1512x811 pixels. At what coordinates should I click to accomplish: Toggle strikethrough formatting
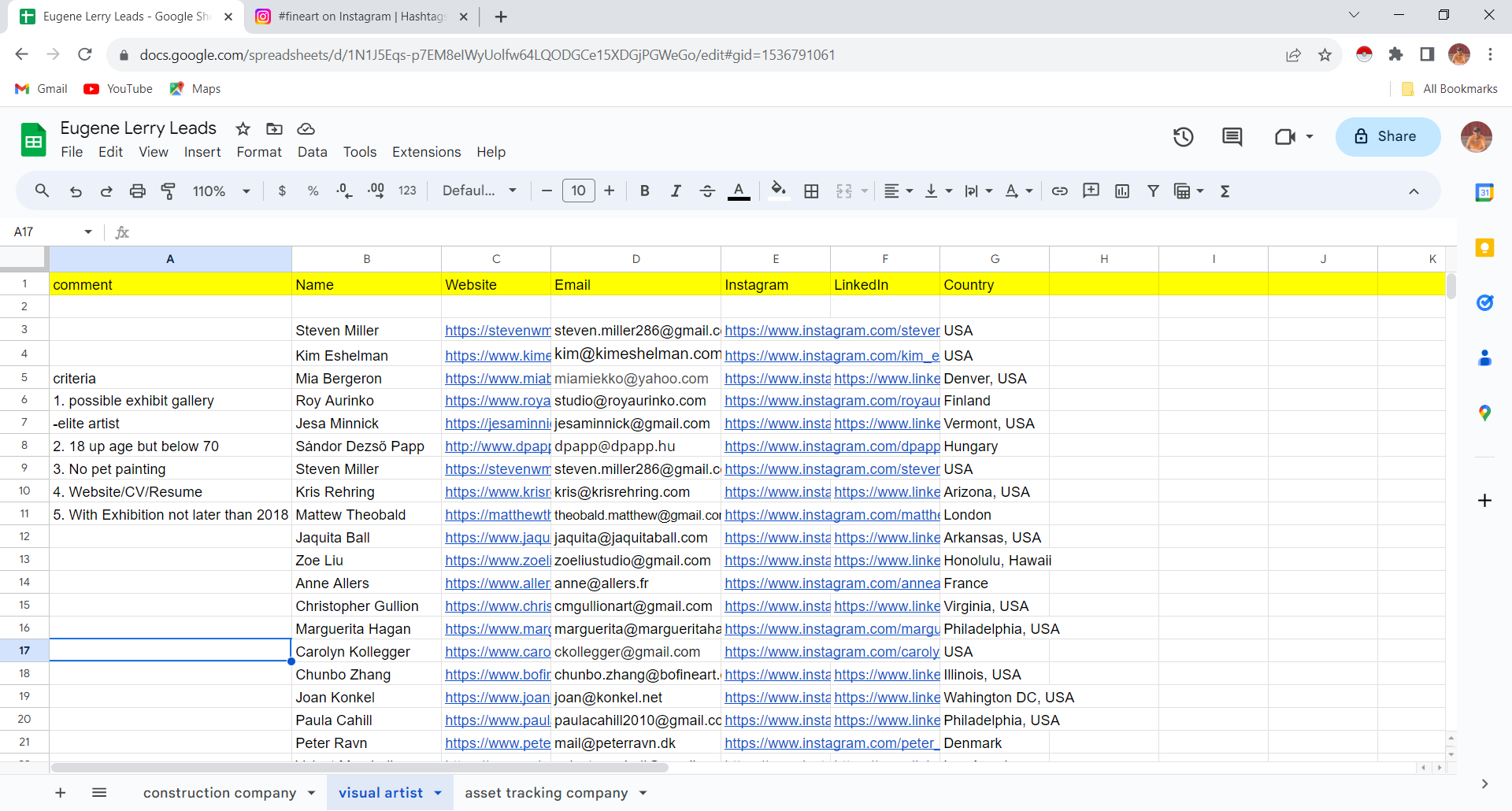click(x=707, y=191)
